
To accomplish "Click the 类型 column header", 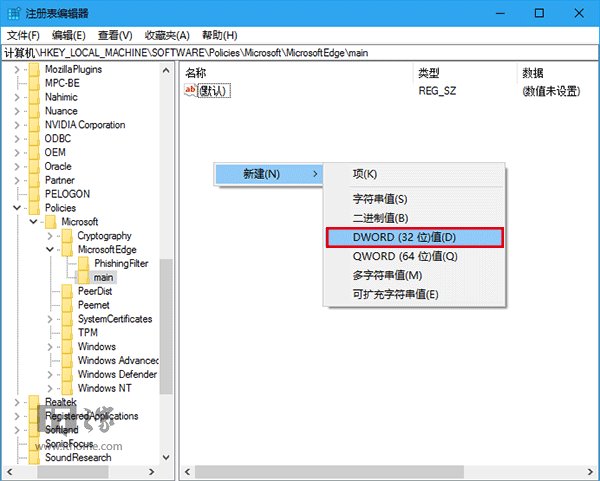I will (465, 73).
